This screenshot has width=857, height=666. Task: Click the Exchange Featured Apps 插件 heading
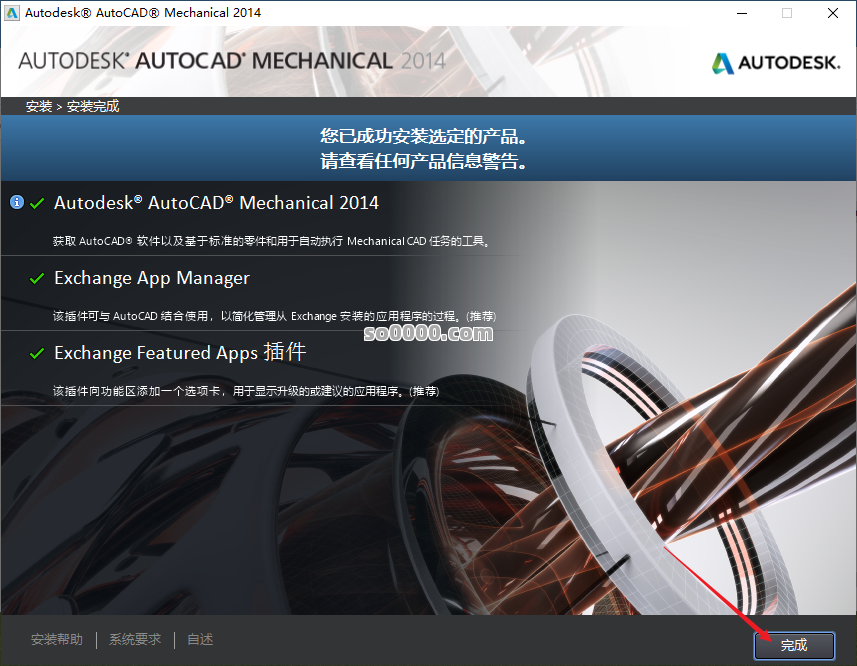click(x=180, y=353)
